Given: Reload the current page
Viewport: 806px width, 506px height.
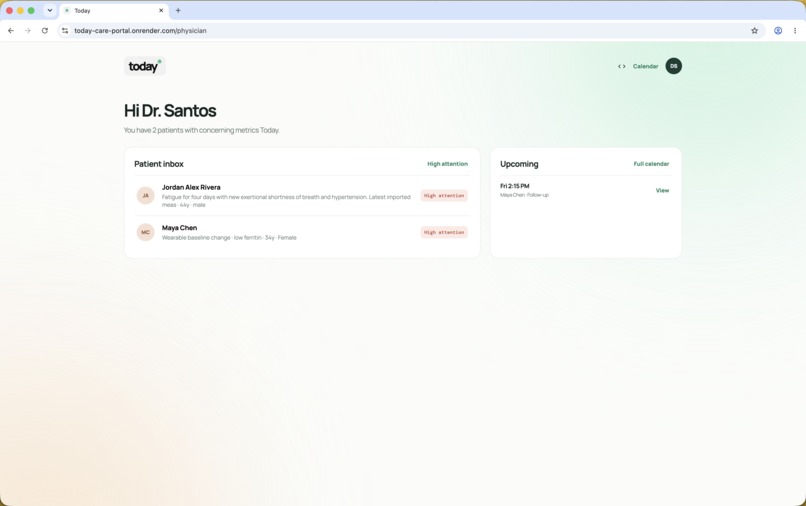Looking at the screenshot, I should 45,31.
